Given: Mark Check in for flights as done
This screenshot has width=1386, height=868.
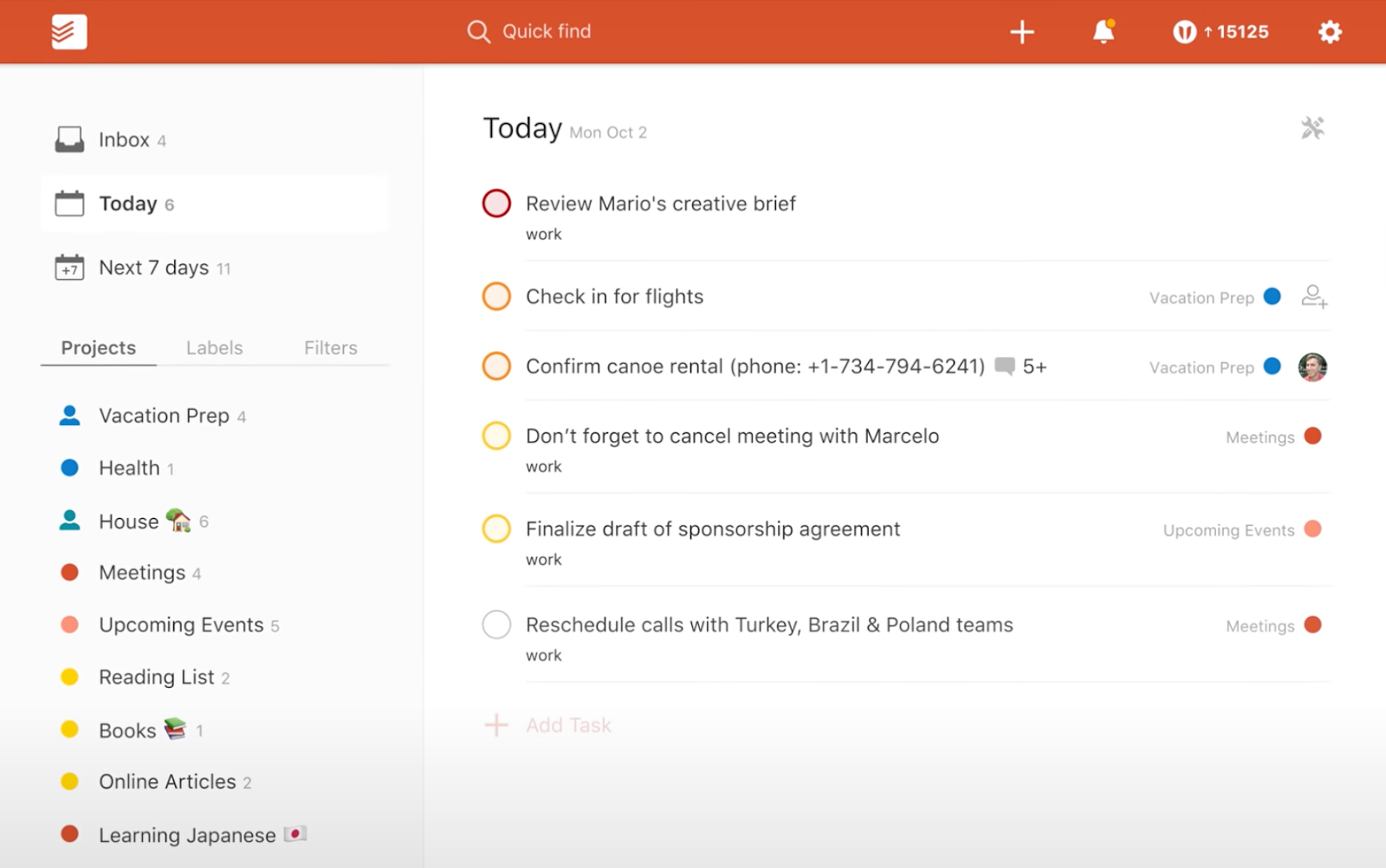Looking at the screenshot, I should [496, 296].
